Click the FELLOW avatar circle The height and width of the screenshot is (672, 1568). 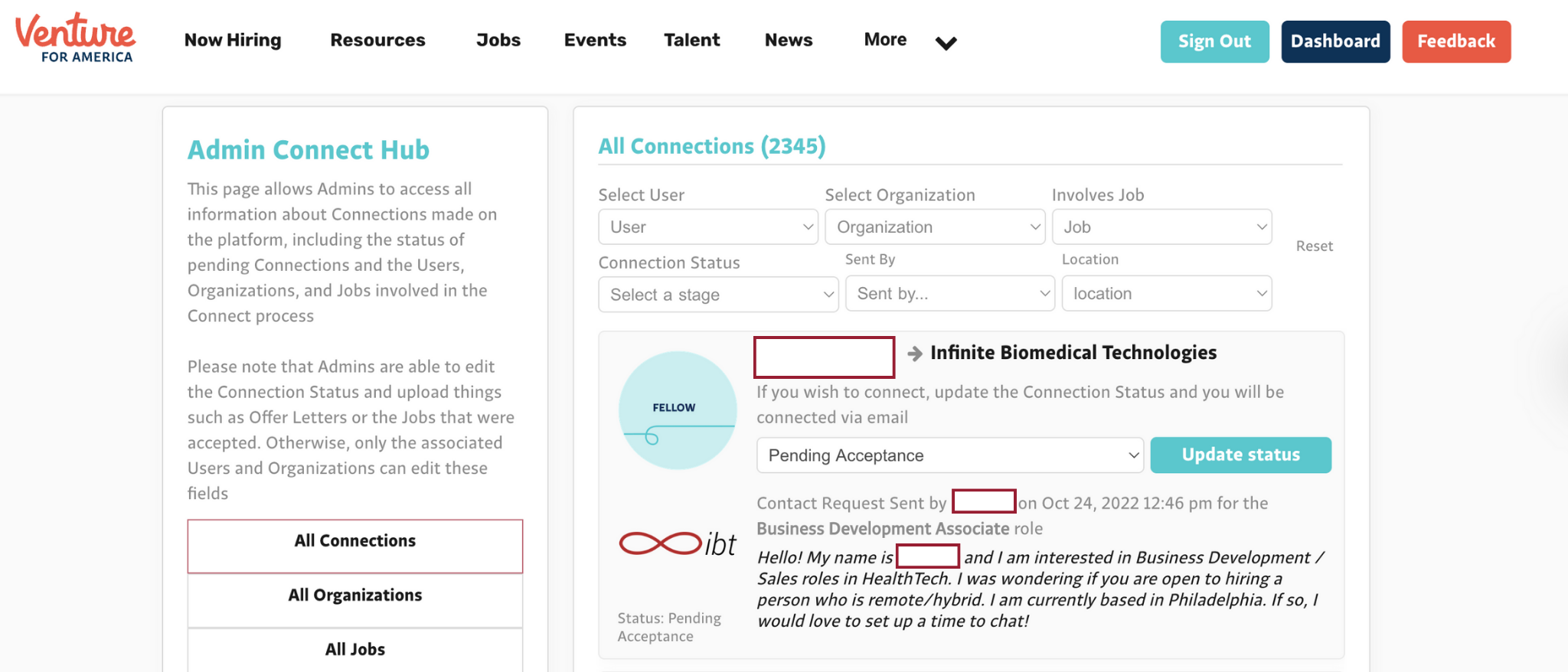(x=678, y=410)
